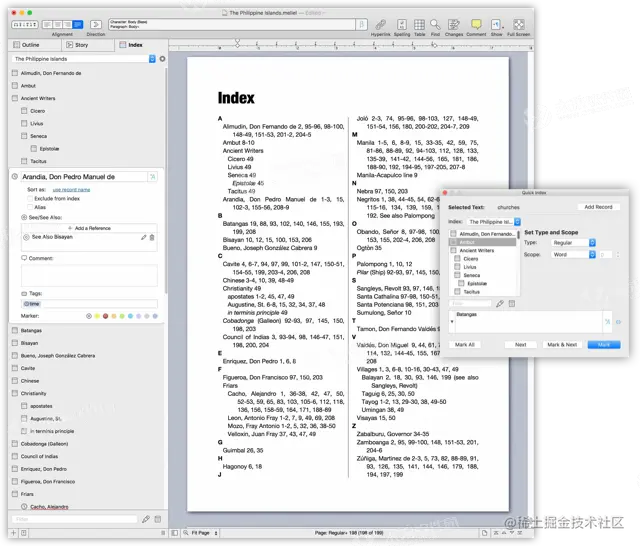Screen dimensions: 640x546
Task: Check Ancient Writers in Quick Index list
Action: tap(453, 250)
